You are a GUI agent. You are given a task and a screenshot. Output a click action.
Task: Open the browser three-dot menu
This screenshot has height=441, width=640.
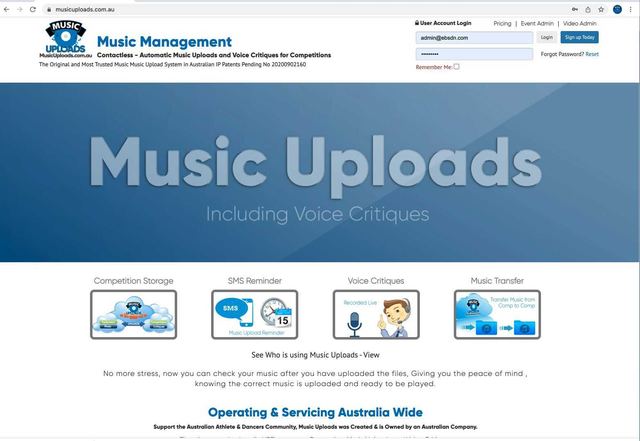click(x=631, y=9)
